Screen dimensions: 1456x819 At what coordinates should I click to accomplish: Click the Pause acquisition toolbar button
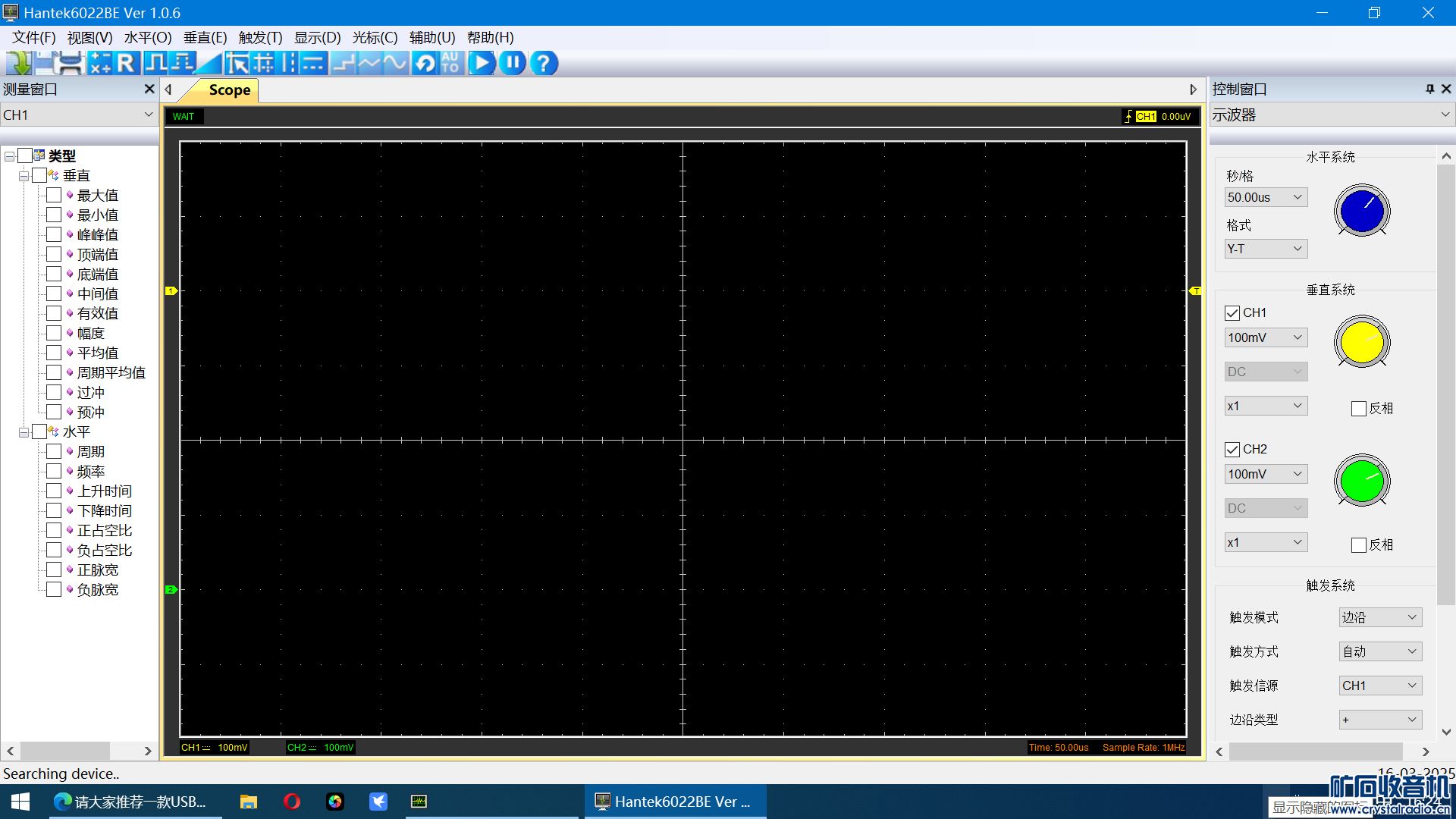(513, 63)
